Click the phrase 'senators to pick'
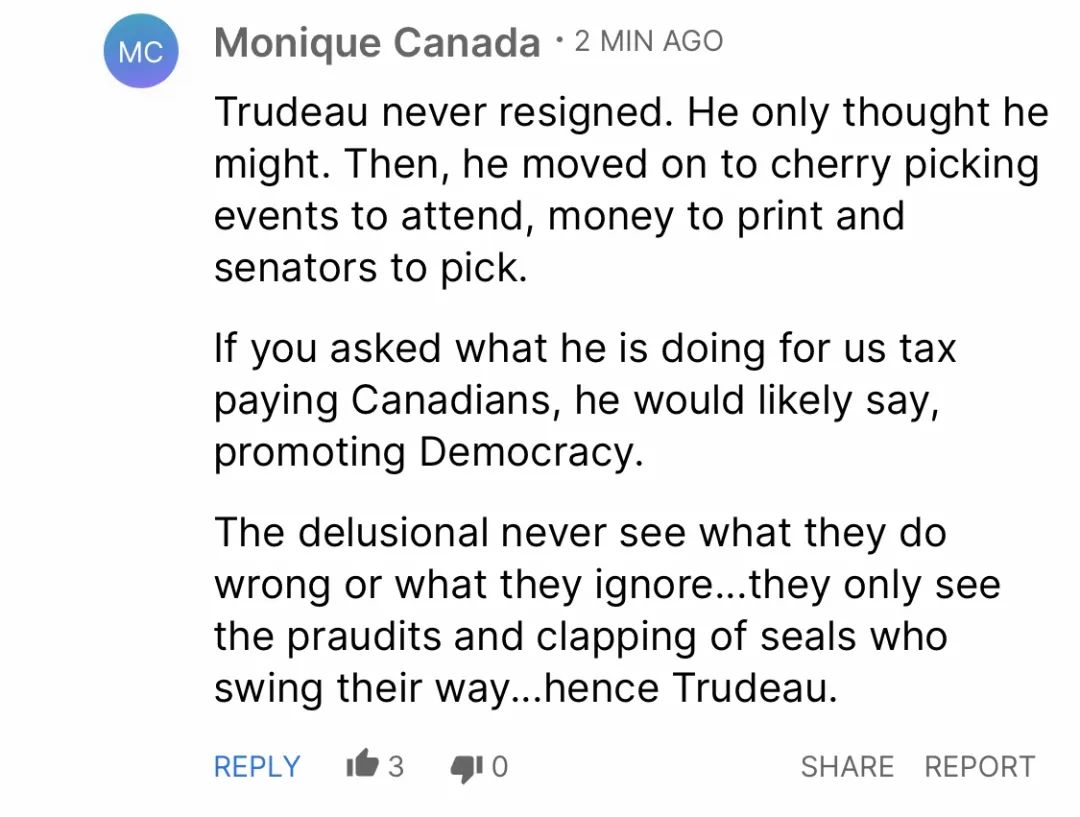1080x817 pixels. pyautogui.click(x=371, y=268)
